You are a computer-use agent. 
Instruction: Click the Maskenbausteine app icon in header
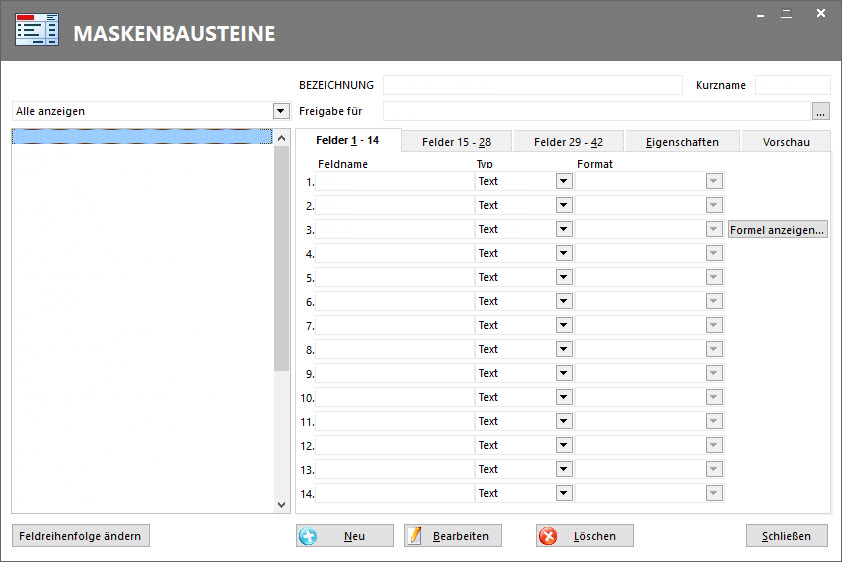tap(37, 32)
